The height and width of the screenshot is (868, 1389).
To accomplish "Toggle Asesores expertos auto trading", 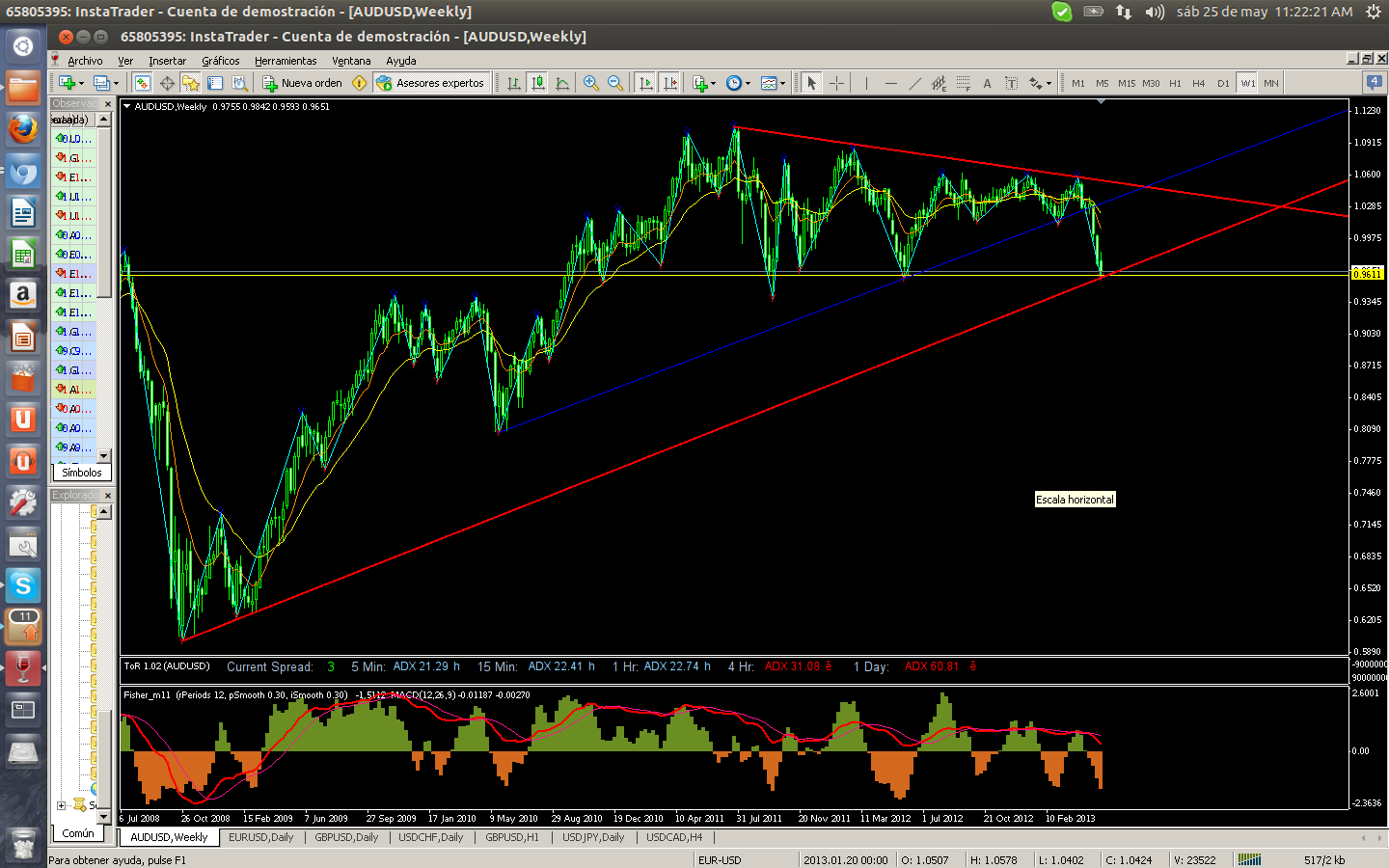I will [x=431, y=83].
